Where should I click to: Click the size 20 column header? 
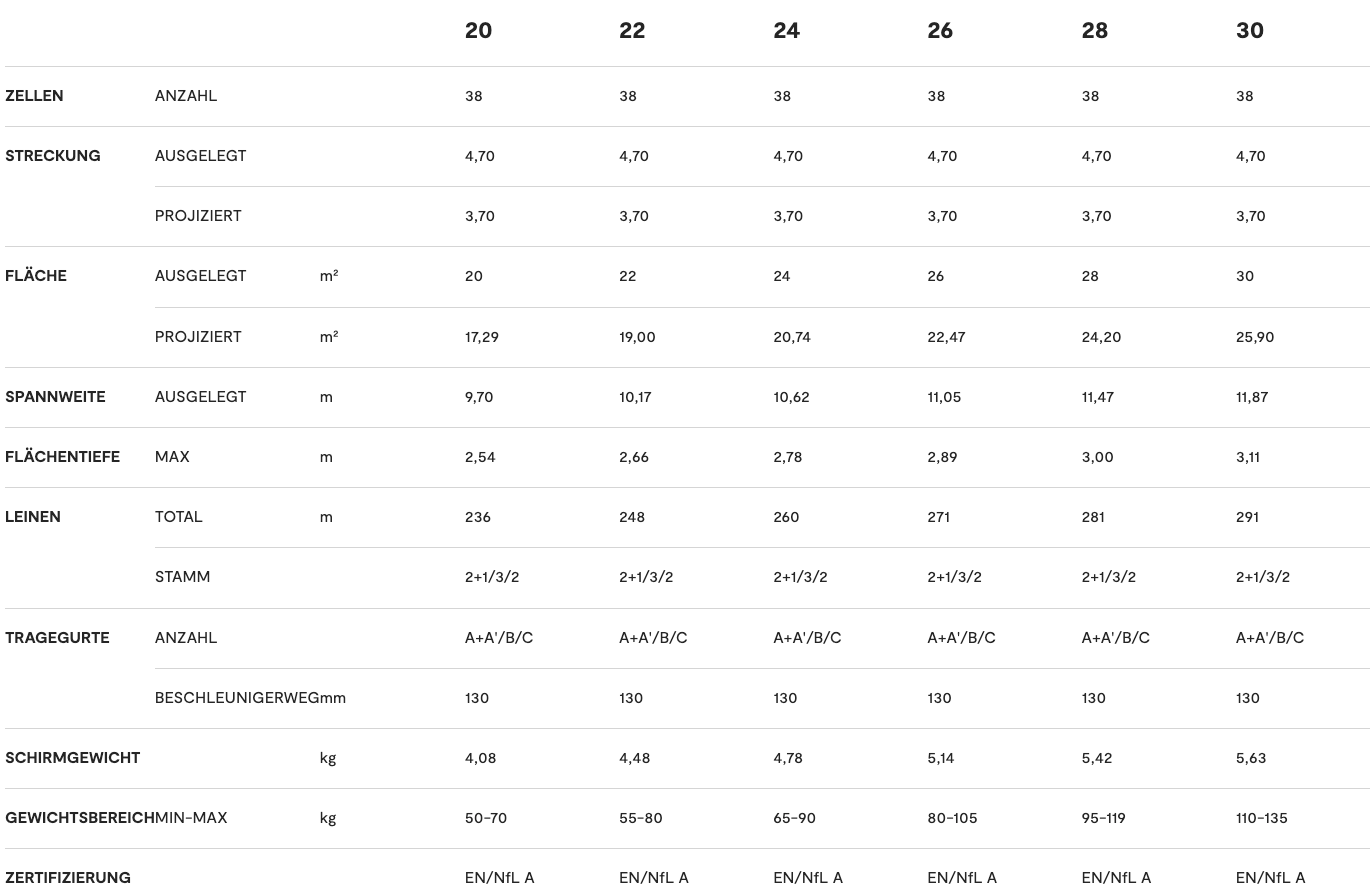(478, 31)
